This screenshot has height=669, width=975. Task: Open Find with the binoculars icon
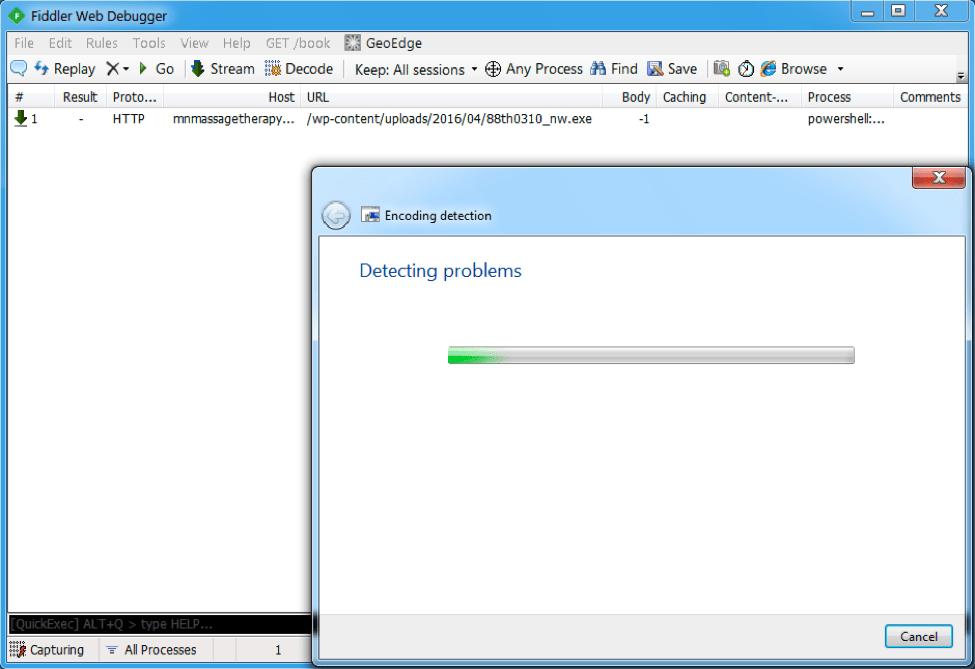coord(614,69)
